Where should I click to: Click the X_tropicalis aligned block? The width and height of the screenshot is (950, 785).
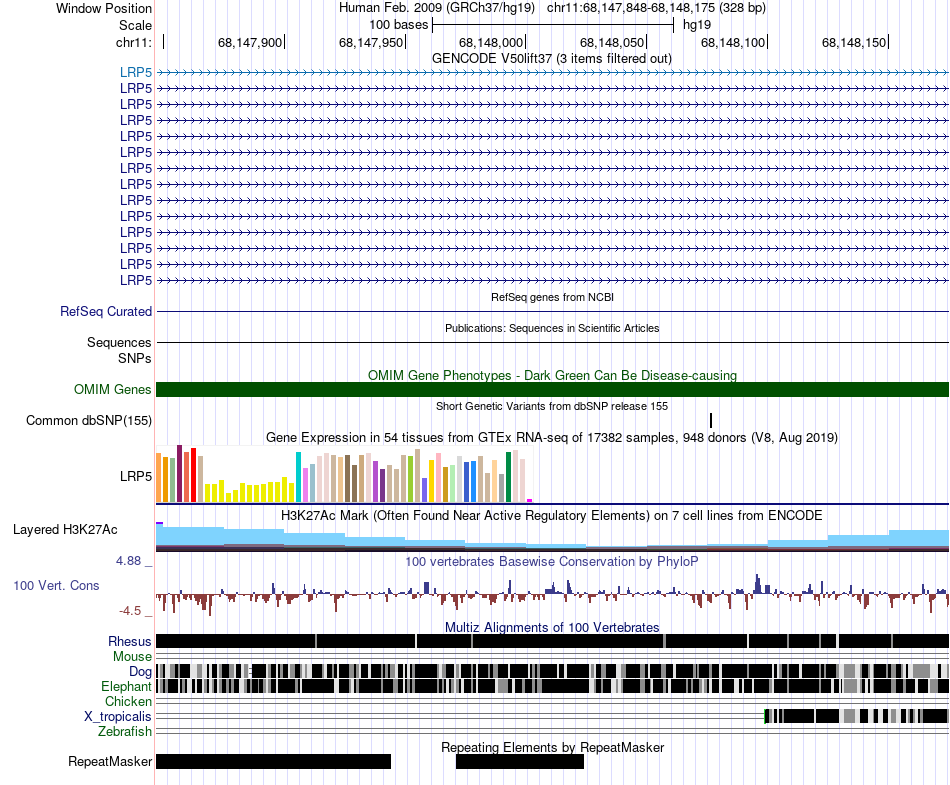(x=856, y=716)
